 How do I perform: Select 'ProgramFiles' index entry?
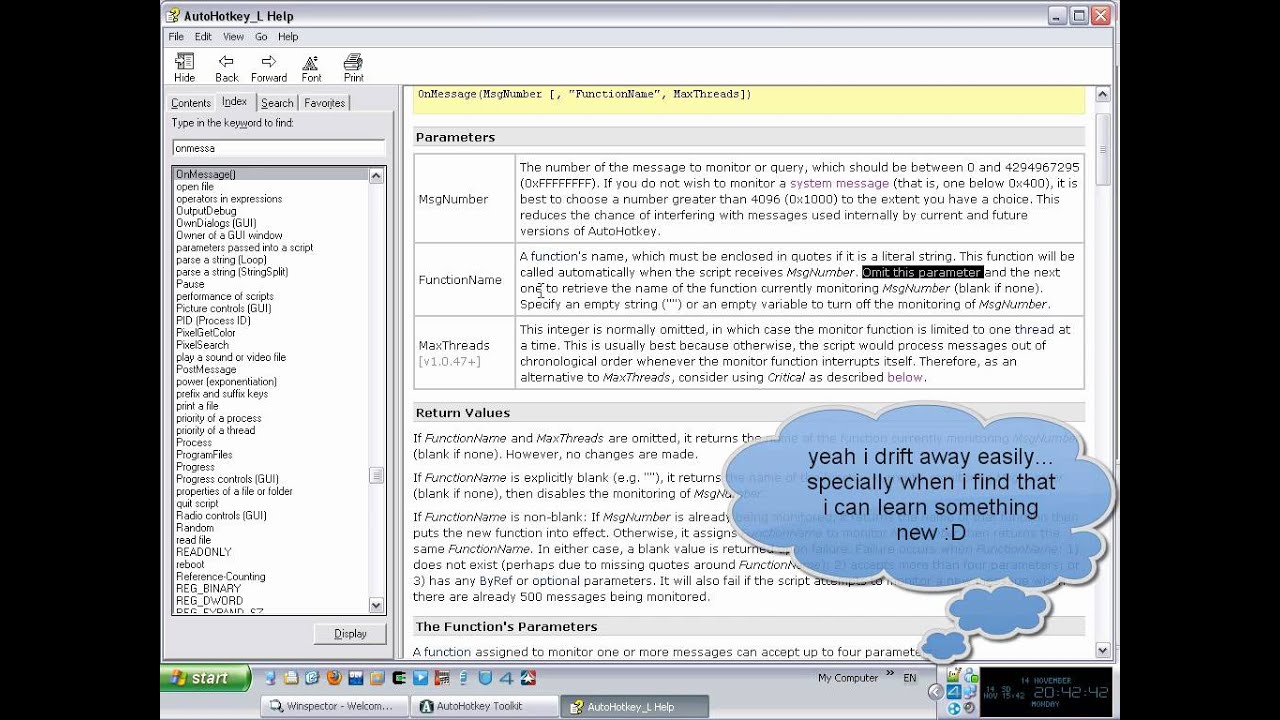click(204, 455)
